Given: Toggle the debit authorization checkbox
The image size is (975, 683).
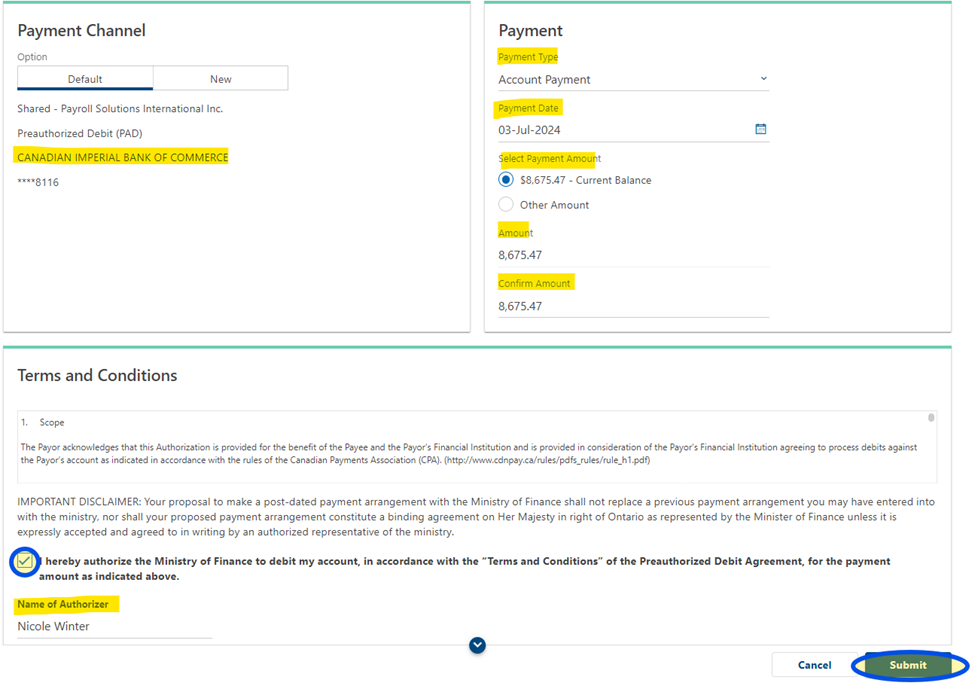Looking at the screenshot, I should (x=25, y=562).
